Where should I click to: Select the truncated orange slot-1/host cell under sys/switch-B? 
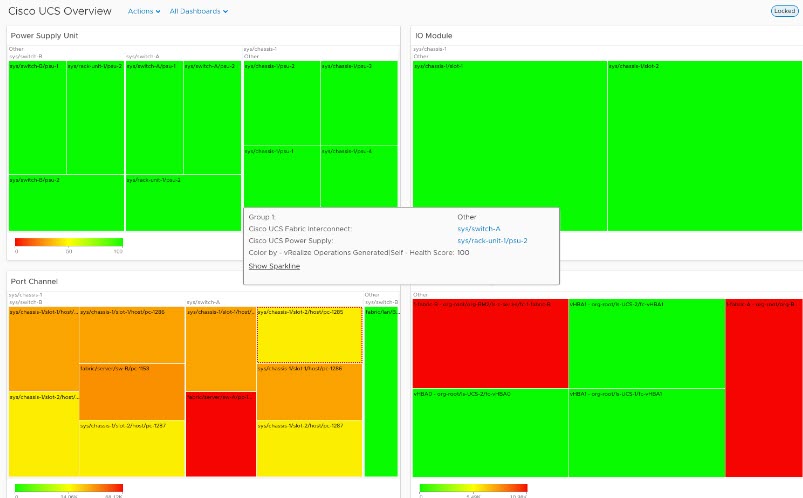pyautogui.click(x=44, y=349)
